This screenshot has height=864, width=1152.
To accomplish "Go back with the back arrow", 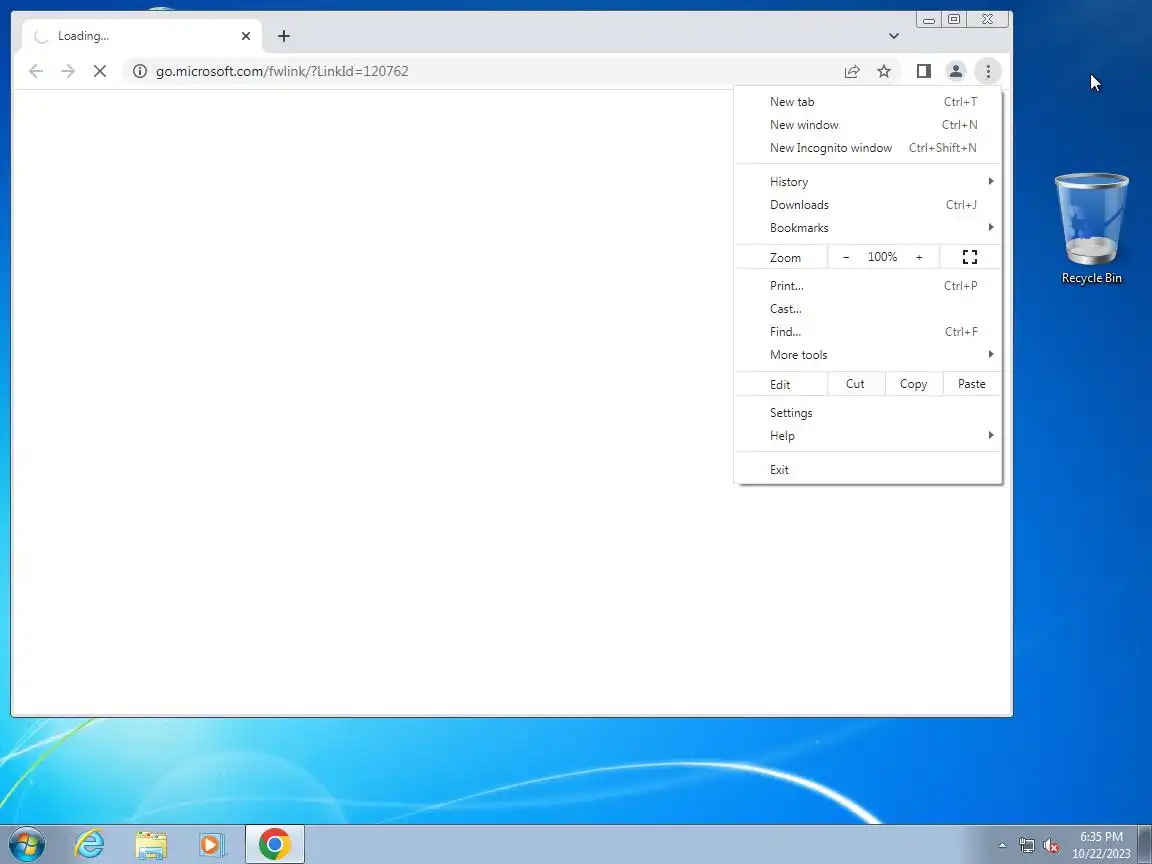I will point(35,71).
